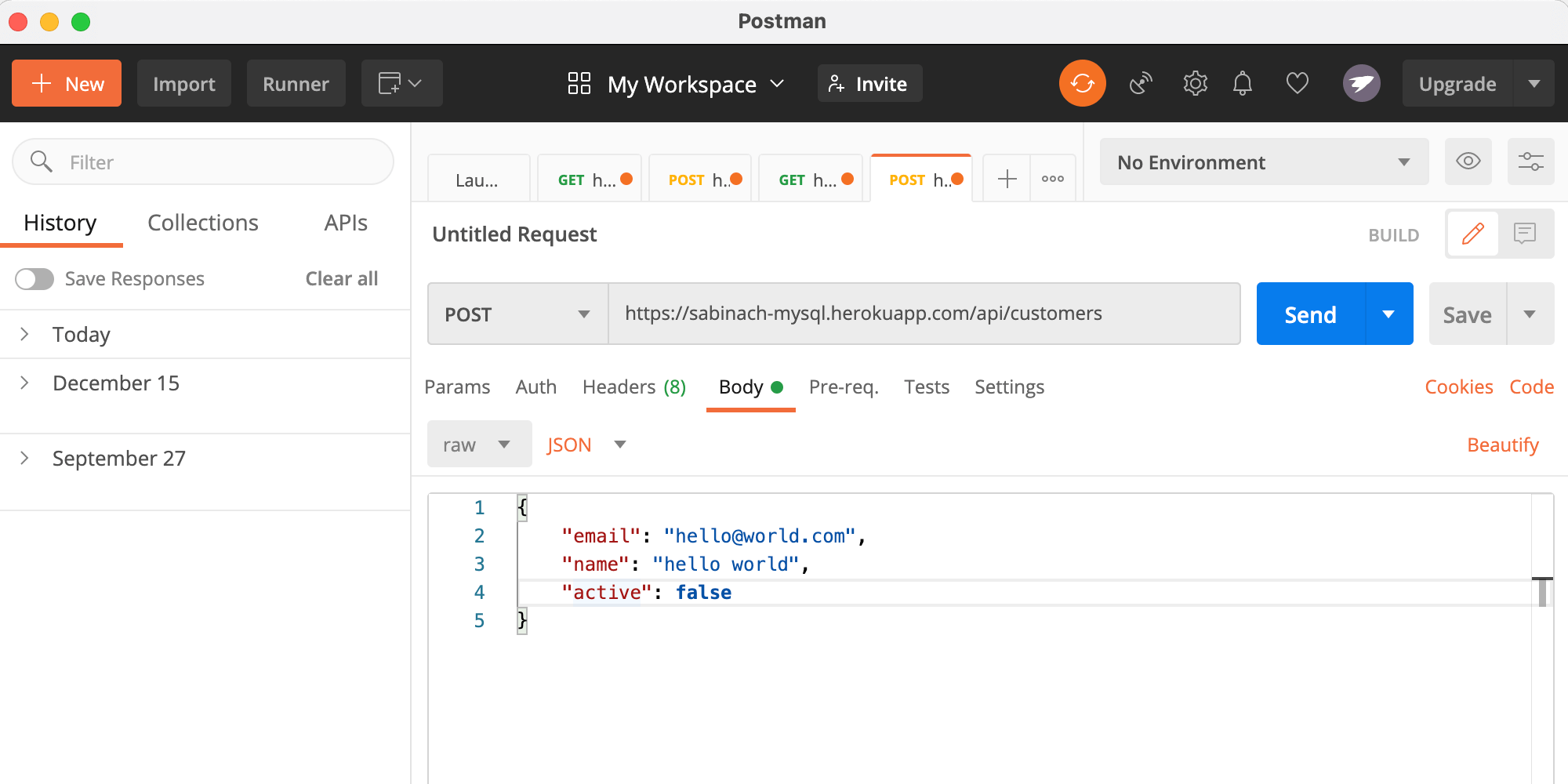Open the No Environment dropdown

1263,162
